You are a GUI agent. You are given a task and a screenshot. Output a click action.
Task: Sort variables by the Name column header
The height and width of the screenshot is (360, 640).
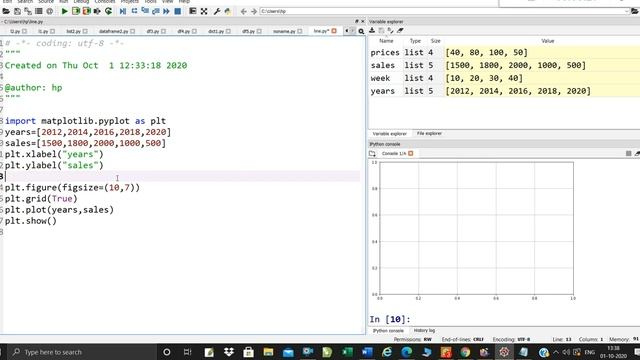(386, 41)
